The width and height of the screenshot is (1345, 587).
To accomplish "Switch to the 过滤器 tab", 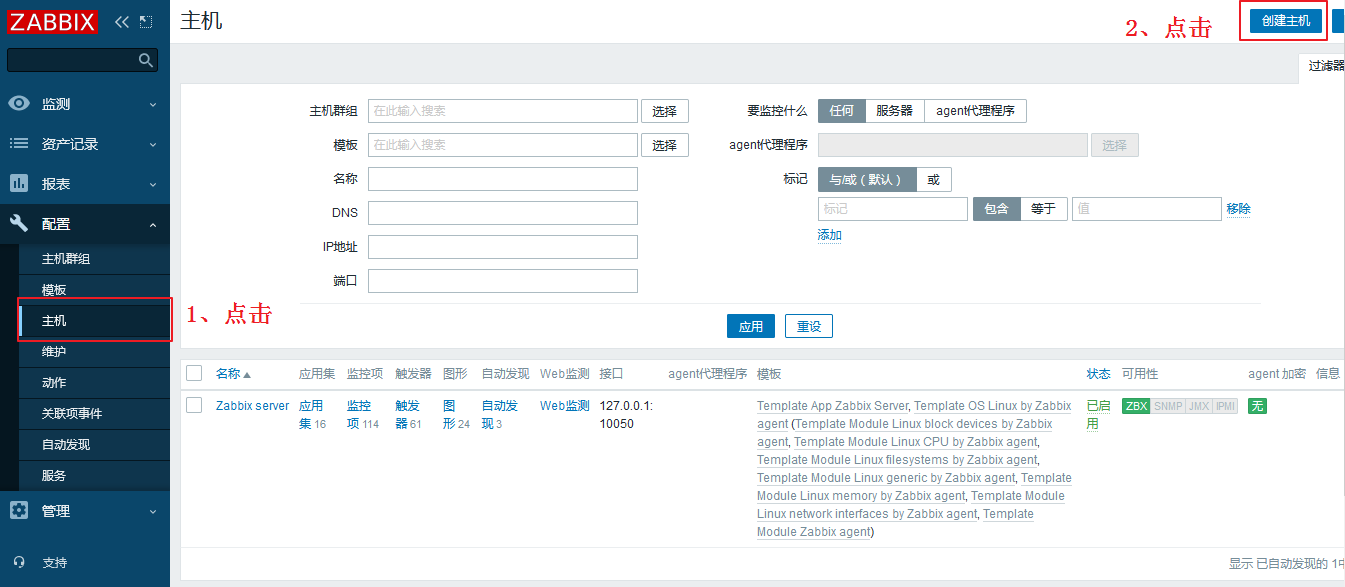I will (x=1323, y=66).
